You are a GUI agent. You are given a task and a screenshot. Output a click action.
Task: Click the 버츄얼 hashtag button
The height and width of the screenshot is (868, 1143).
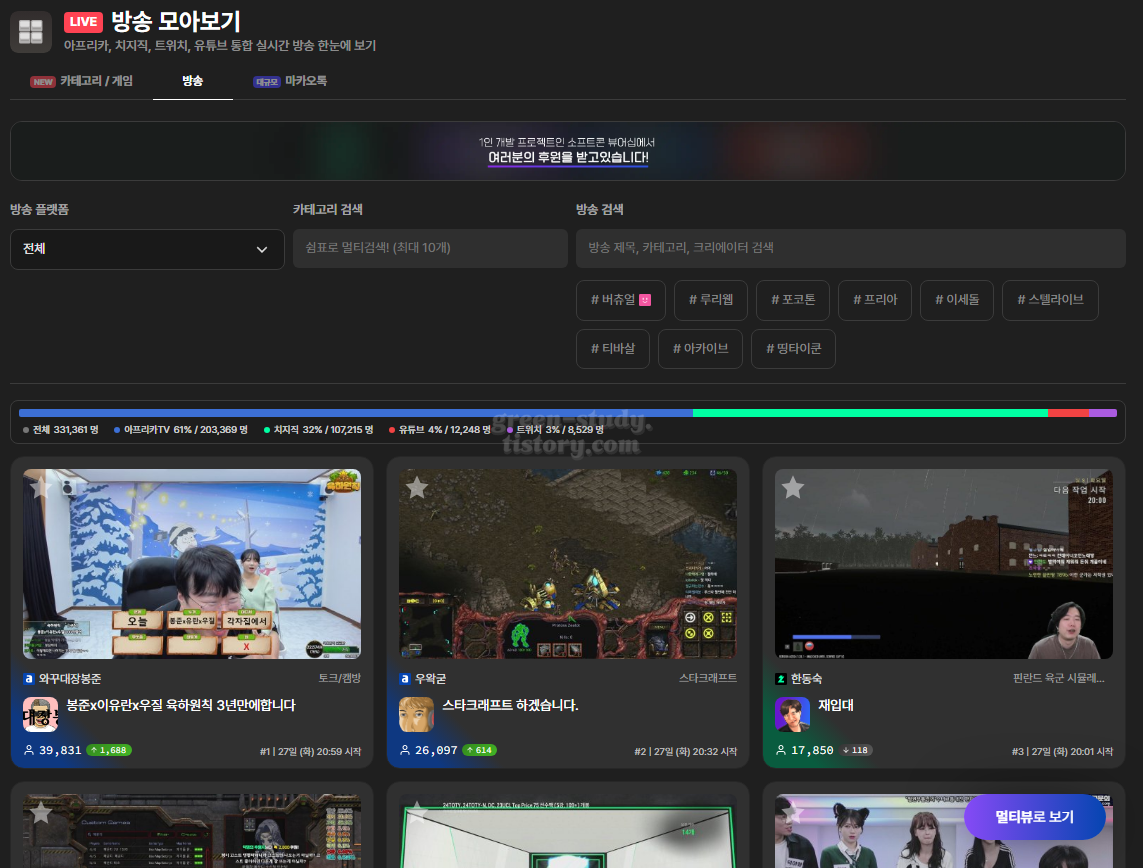[x=621, y=300]
